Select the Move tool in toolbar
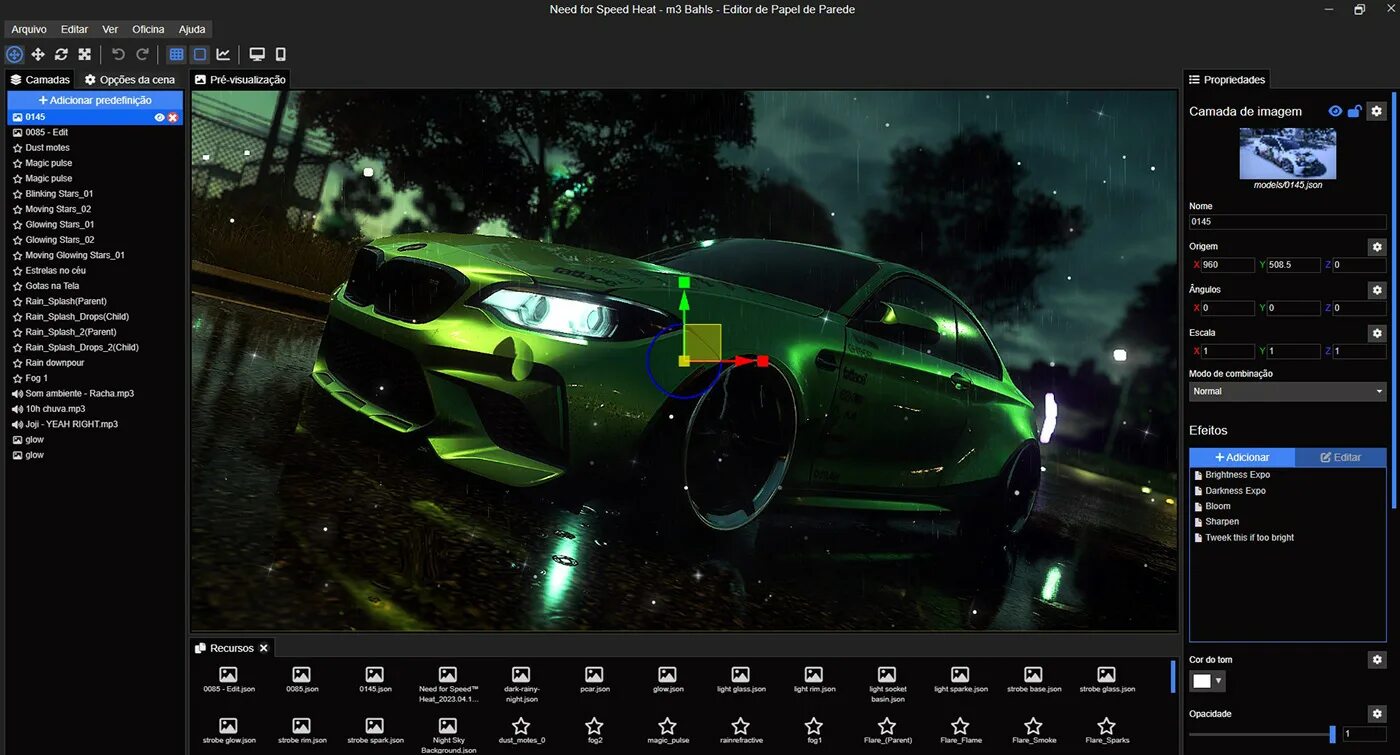This screenshot has width=1400, height=755. (x=38, y=54)
